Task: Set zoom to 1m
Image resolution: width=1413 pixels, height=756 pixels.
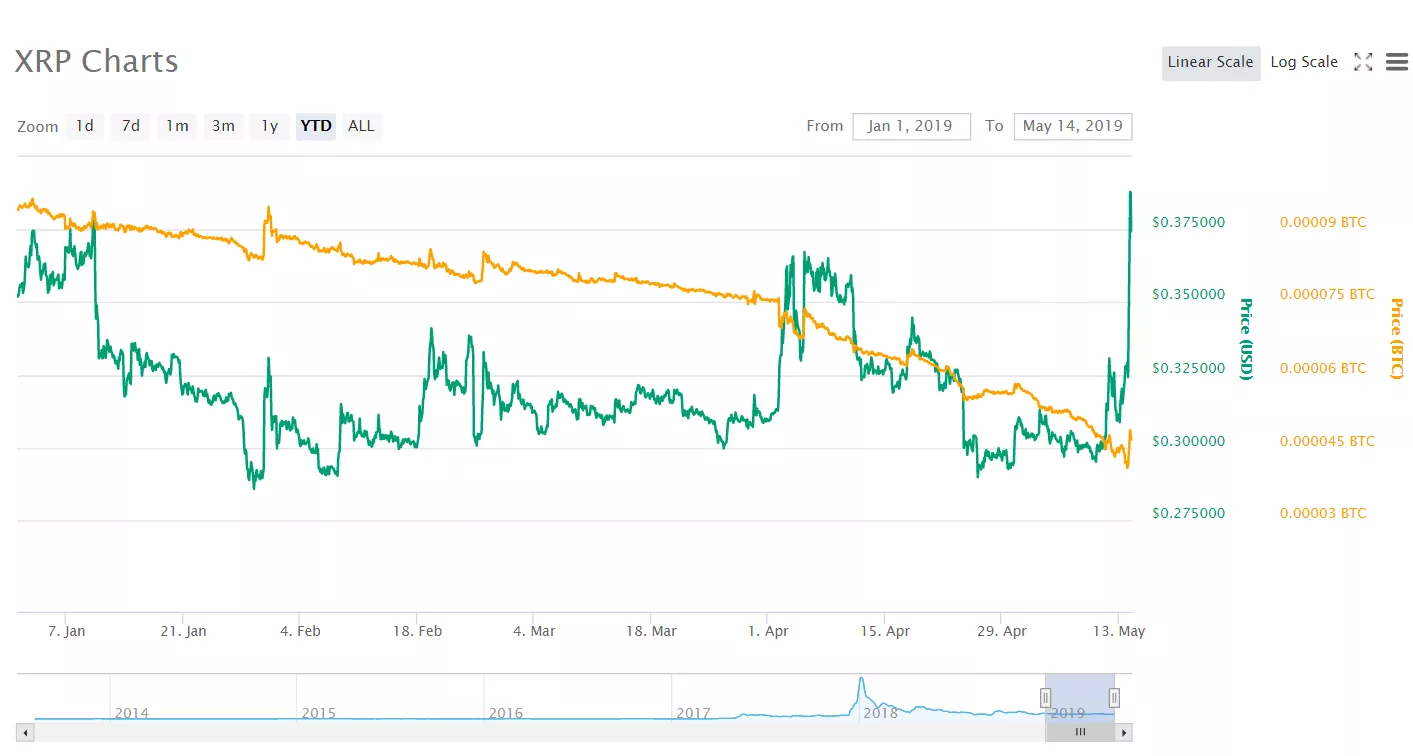Action: (177, 126)
